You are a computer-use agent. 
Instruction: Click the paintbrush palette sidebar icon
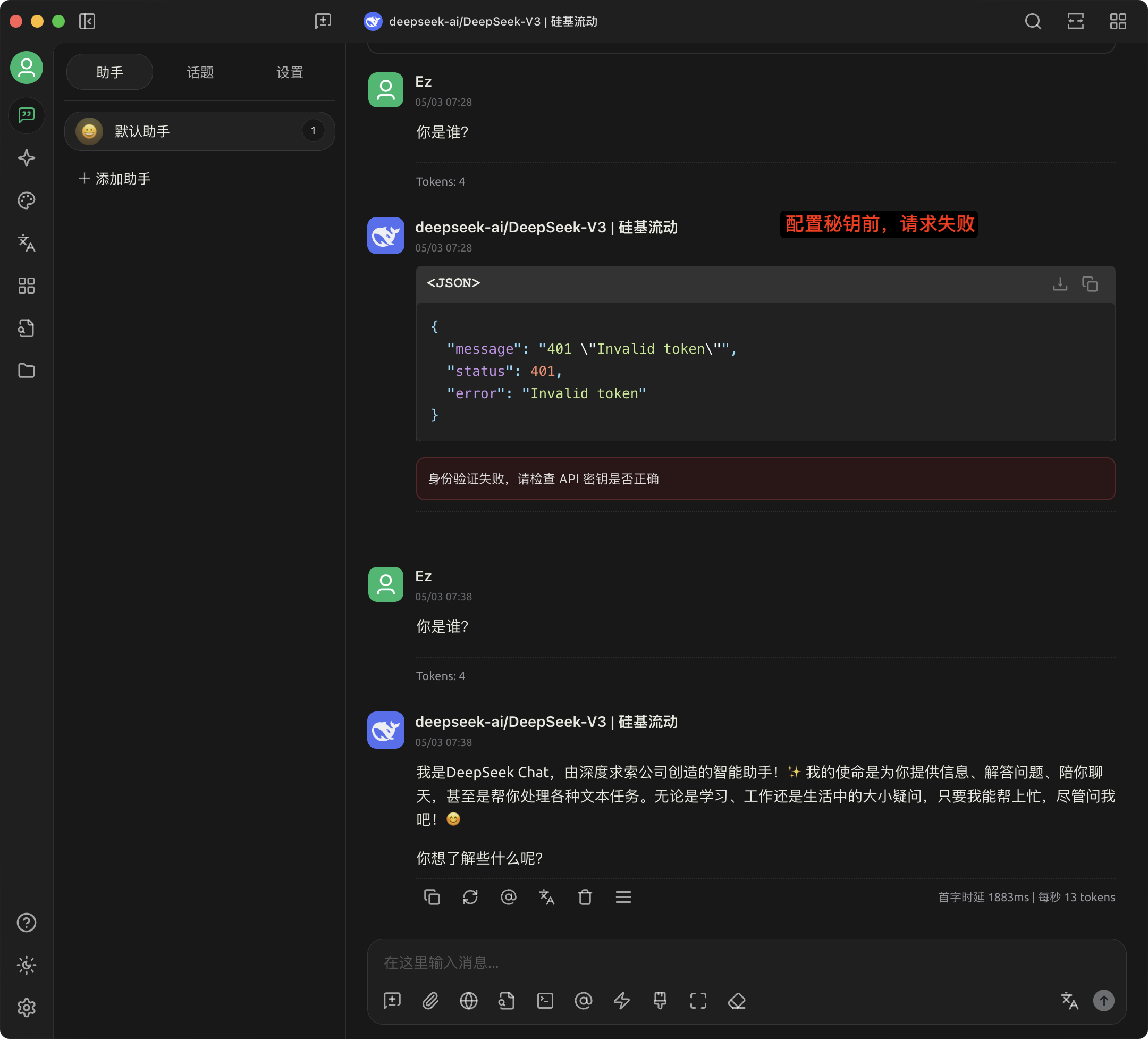point(26,200)
